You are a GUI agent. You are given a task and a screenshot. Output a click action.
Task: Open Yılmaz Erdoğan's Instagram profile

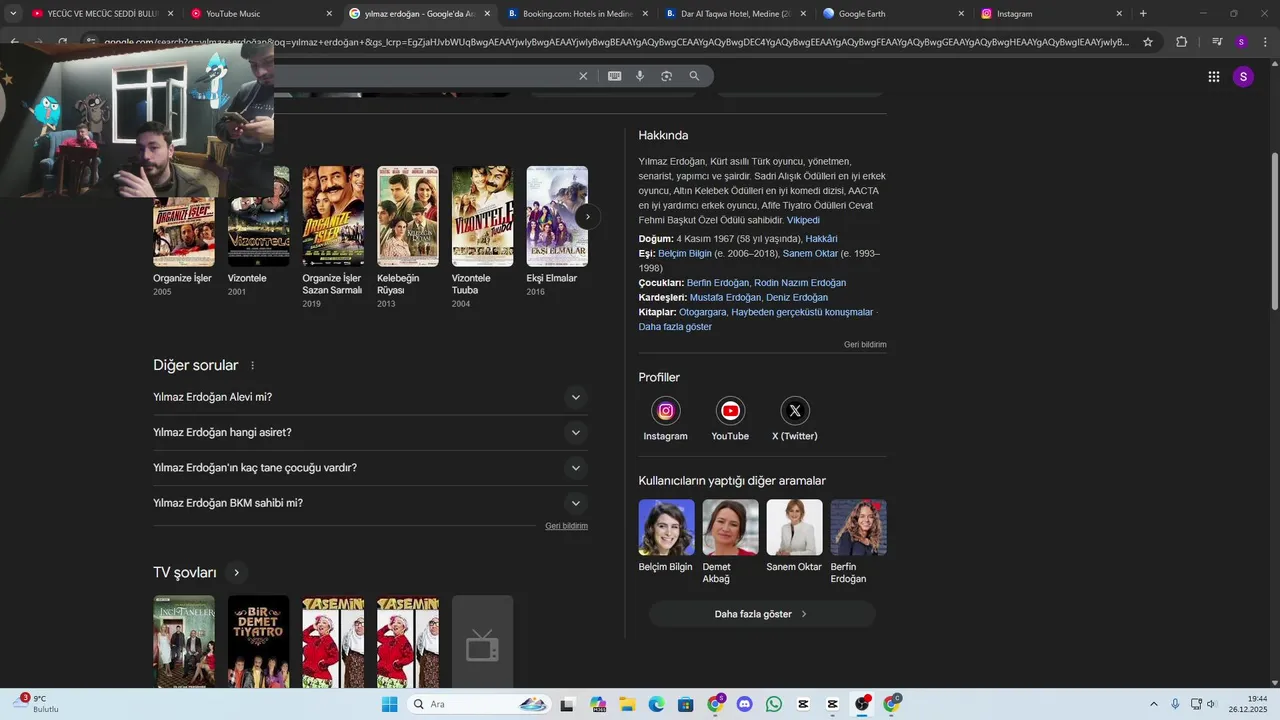pyautogui.click(x=665, y=419)
